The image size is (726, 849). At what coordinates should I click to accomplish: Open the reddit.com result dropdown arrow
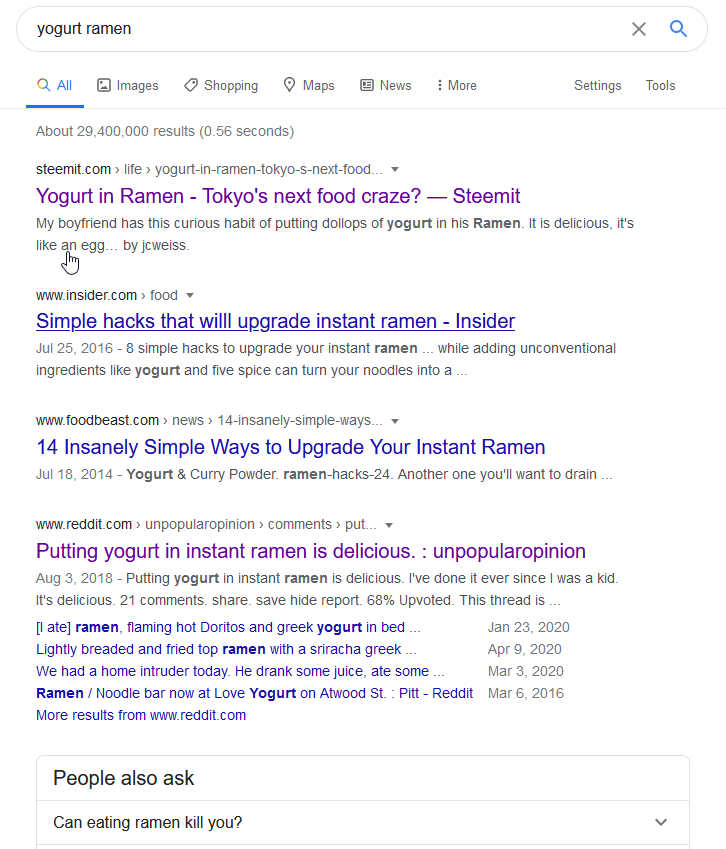[x=389, y=525]
